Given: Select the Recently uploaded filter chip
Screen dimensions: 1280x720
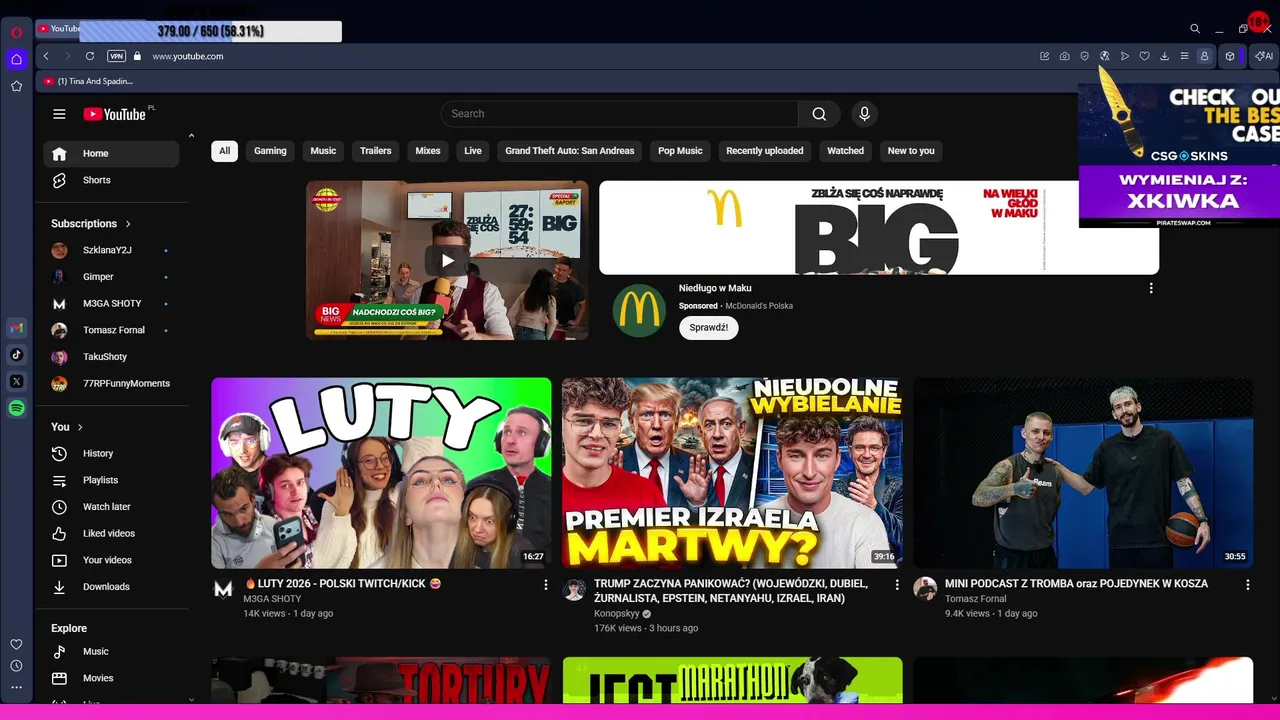Looking at the screenshot, I should (765, 151).
